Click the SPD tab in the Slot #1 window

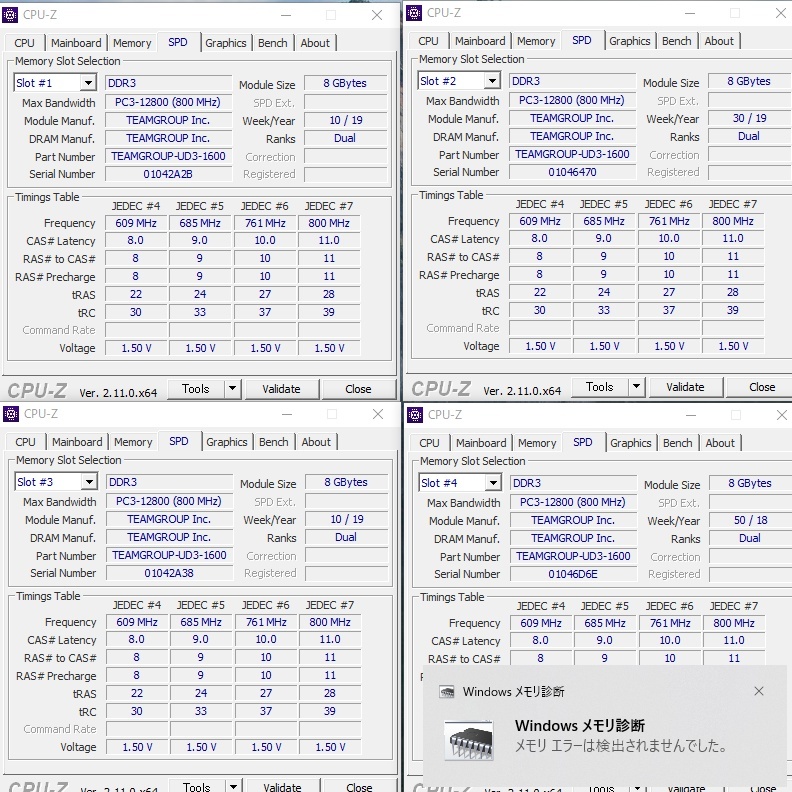pos(178,42)
